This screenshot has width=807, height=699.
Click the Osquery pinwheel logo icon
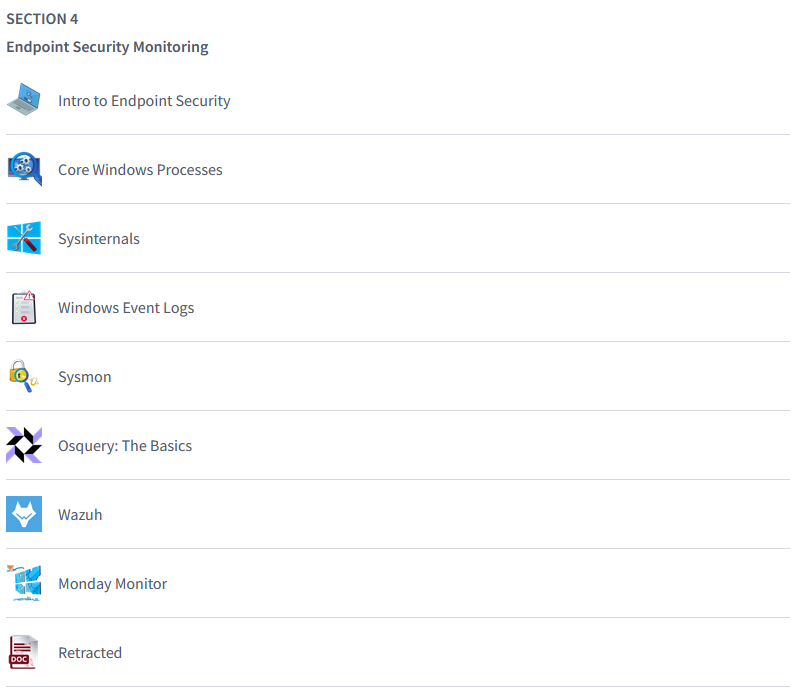tap(24, 445)
